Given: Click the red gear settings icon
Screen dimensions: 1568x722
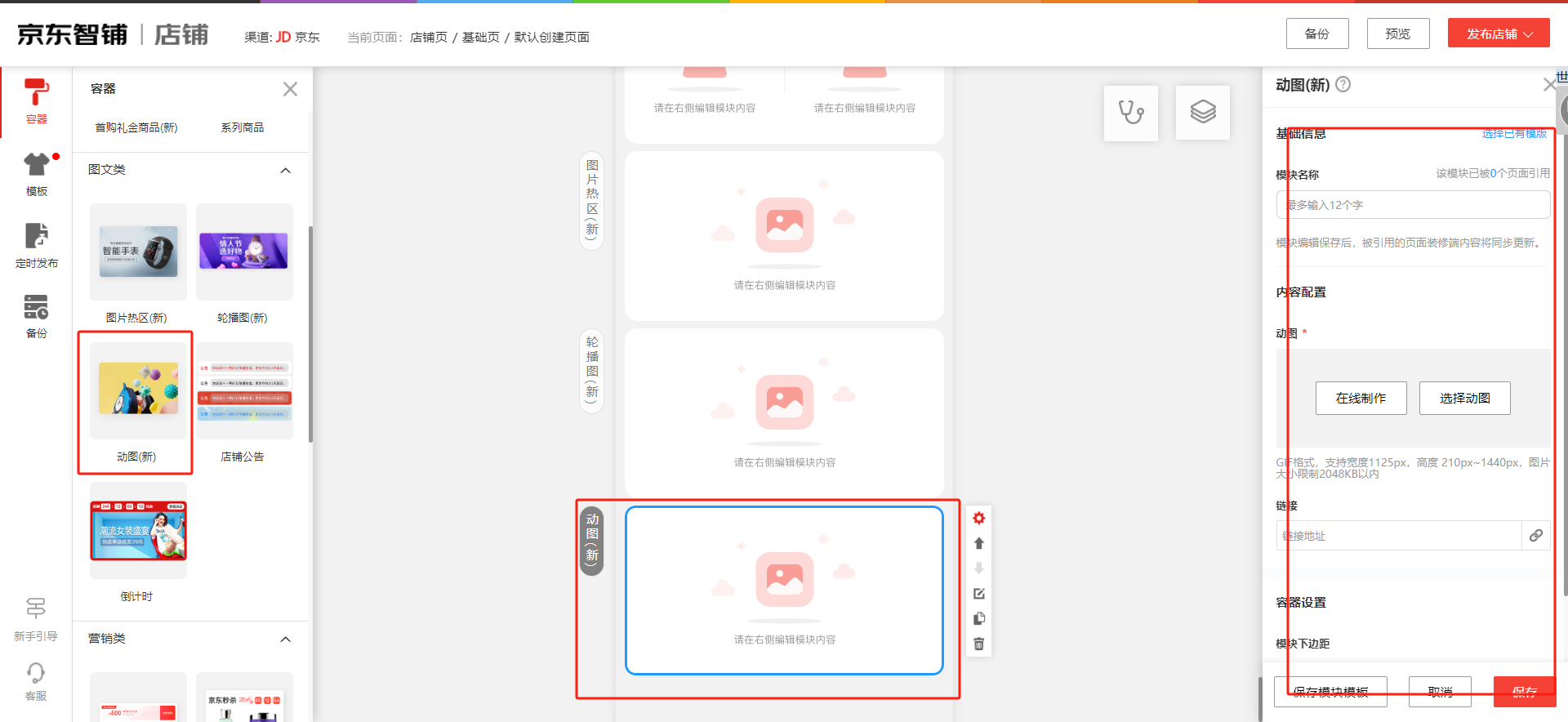Looking at the screenshot, I should [x=978, y=518].
